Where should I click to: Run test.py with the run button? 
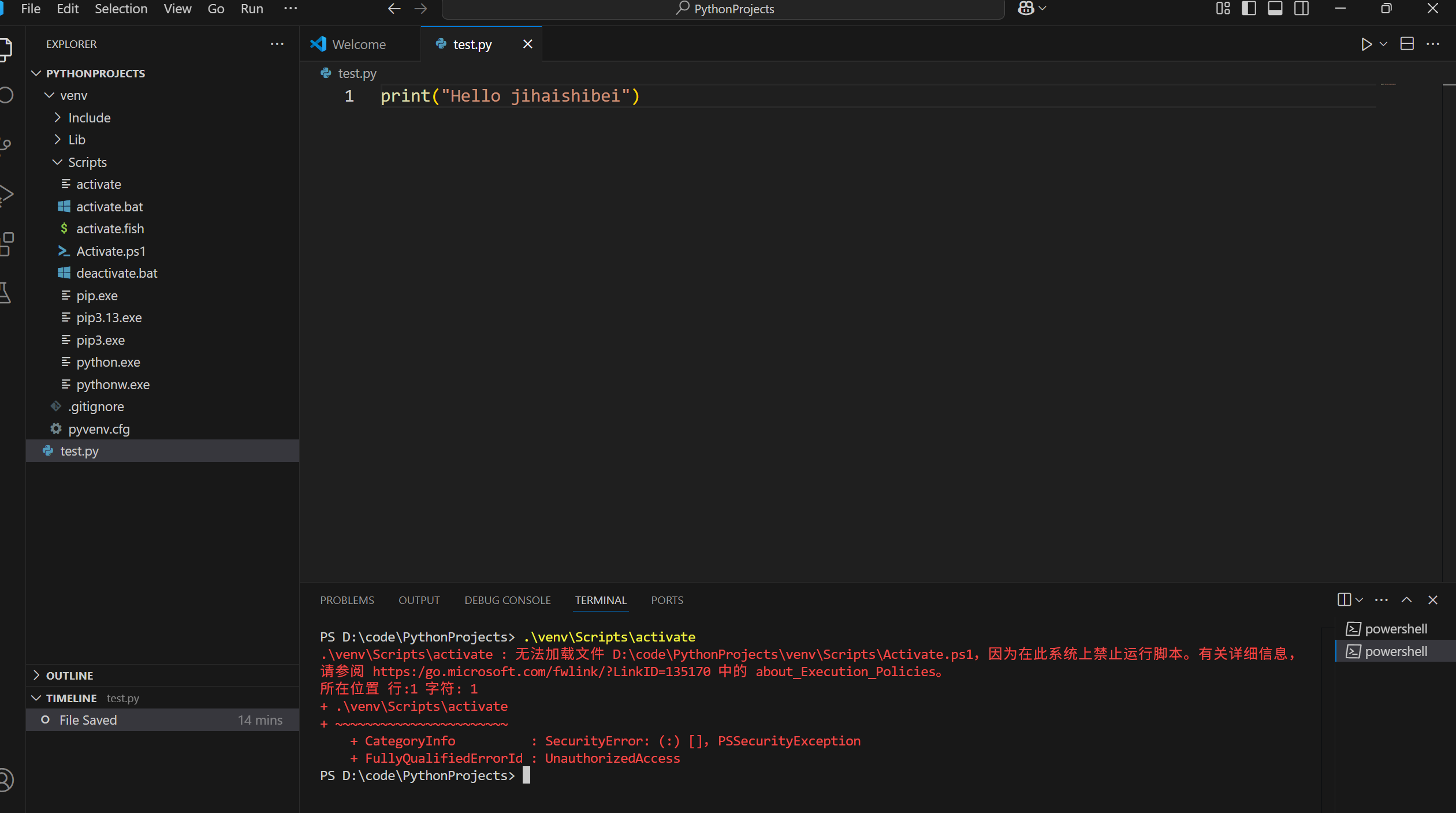tap(1366, 43)
